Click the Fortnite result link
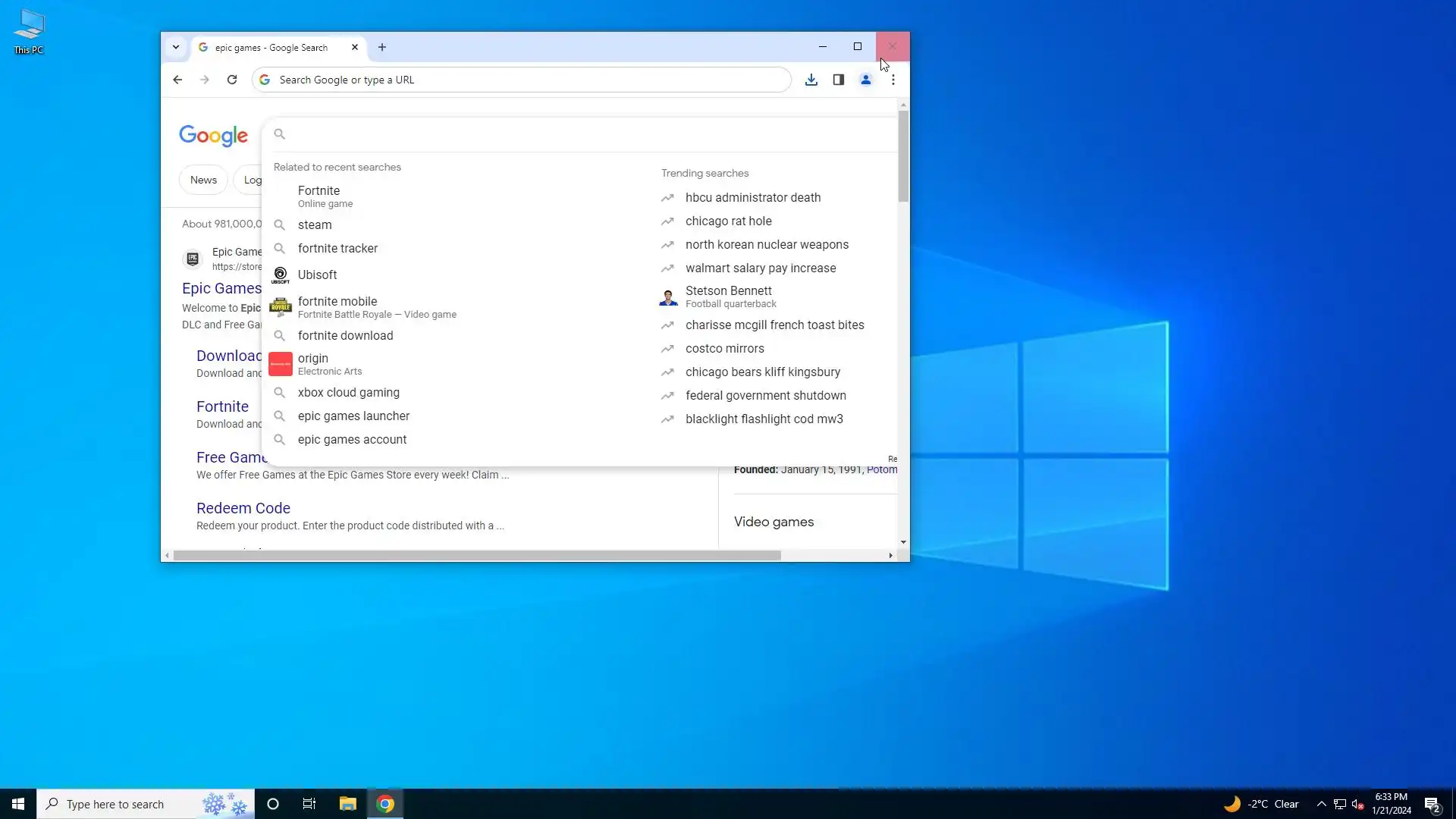Image resolution: width=1456 pixels, height=819 pixels. (x=222, y=406)
